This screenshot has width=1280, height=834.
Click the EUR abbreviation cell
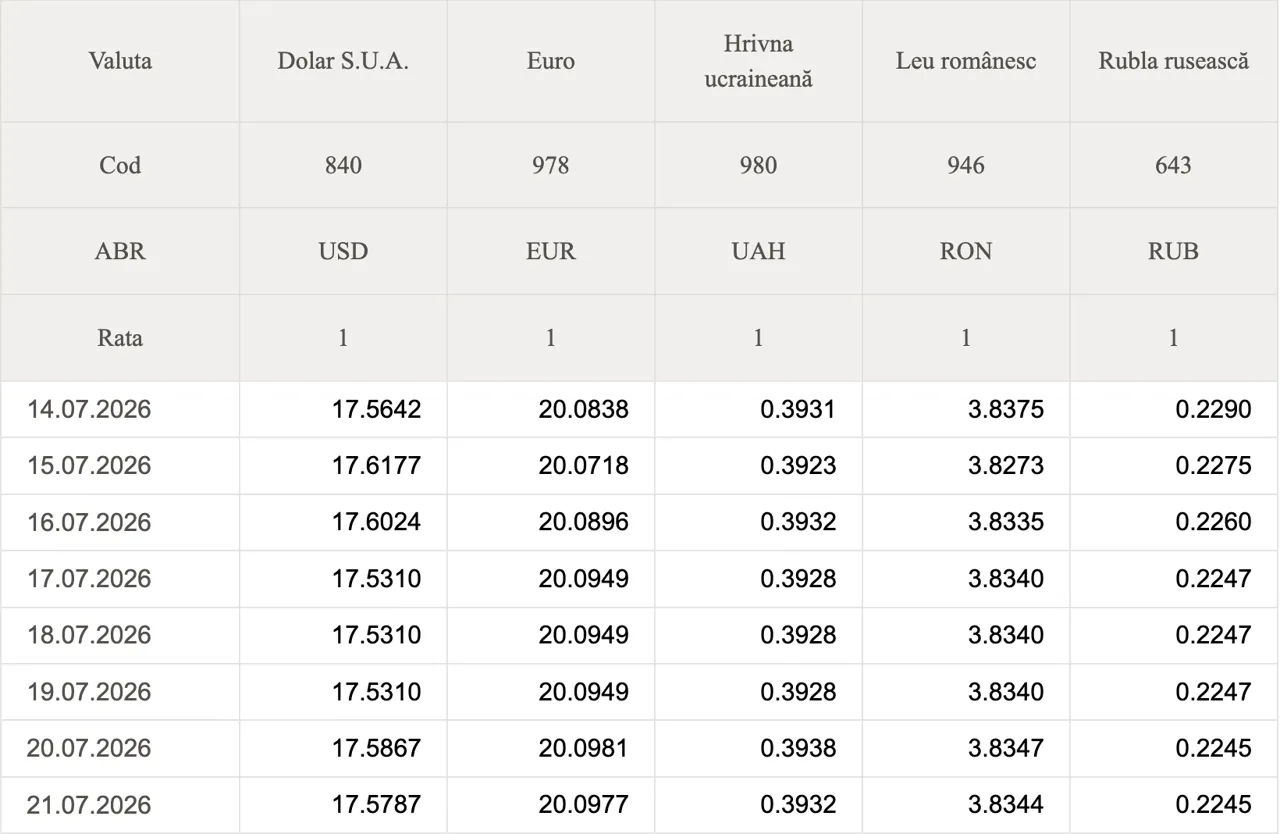551,251
